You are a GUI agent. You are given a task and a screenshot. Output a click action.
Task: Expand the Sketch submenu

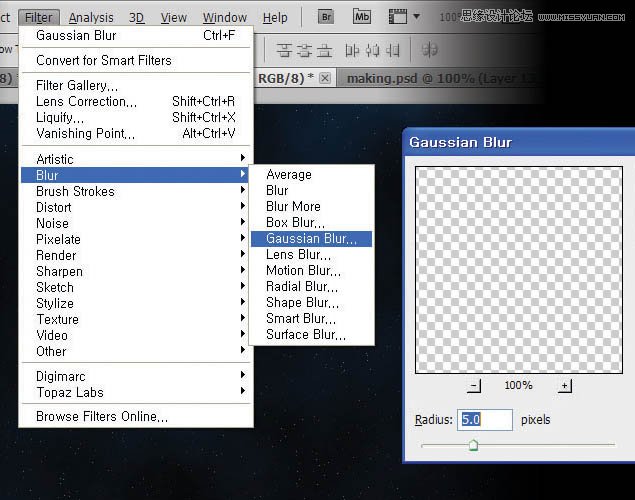(135, 287)
